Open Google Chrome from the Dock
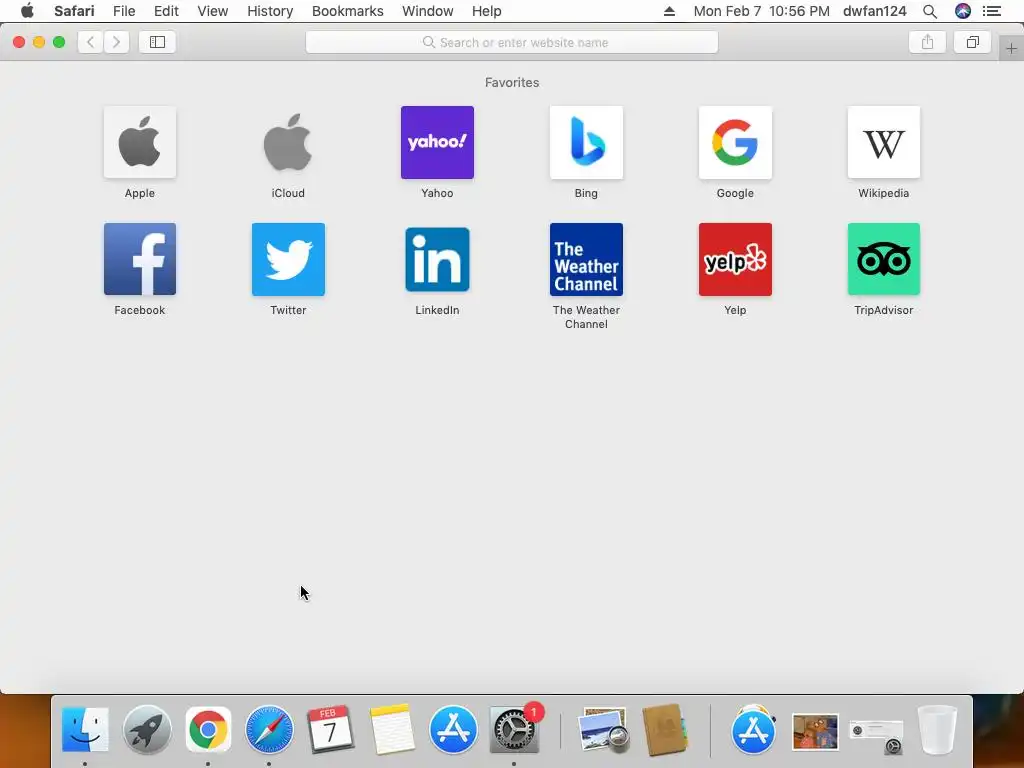 pos(208,729)
